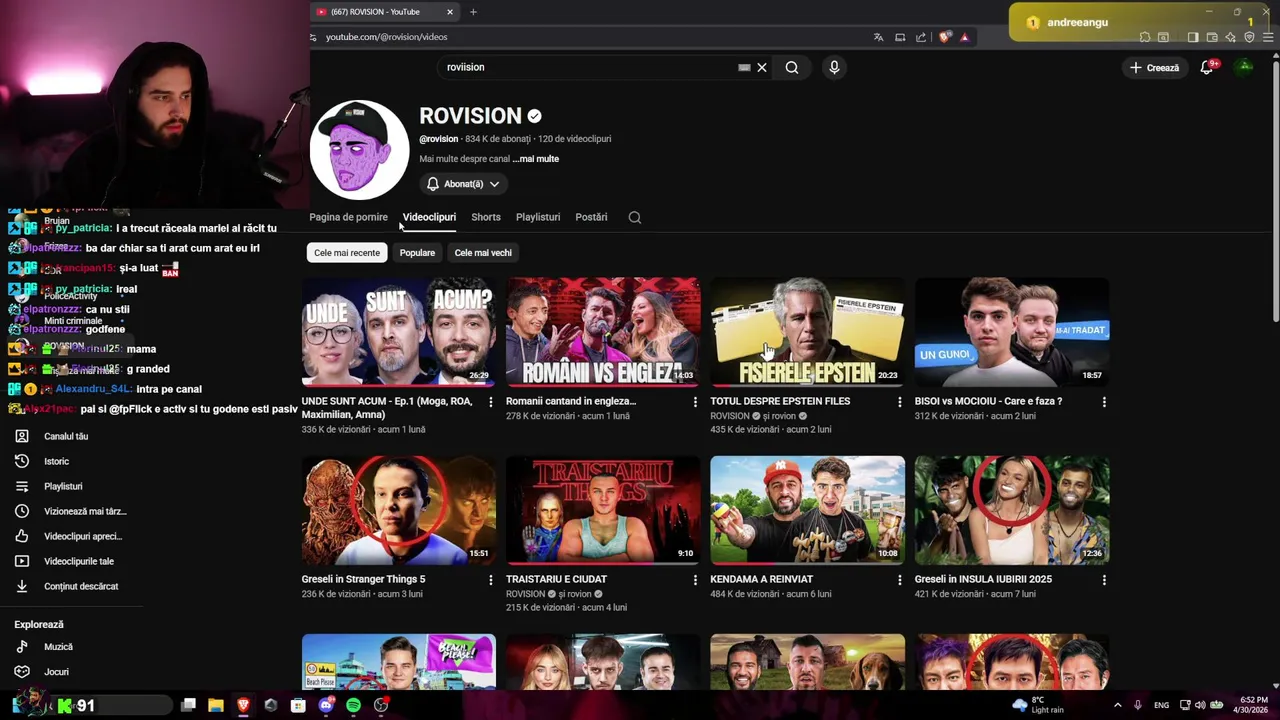The image size is (1280, 720).
Task: Switch to the Shorts tab
Action: coord(486,217)
